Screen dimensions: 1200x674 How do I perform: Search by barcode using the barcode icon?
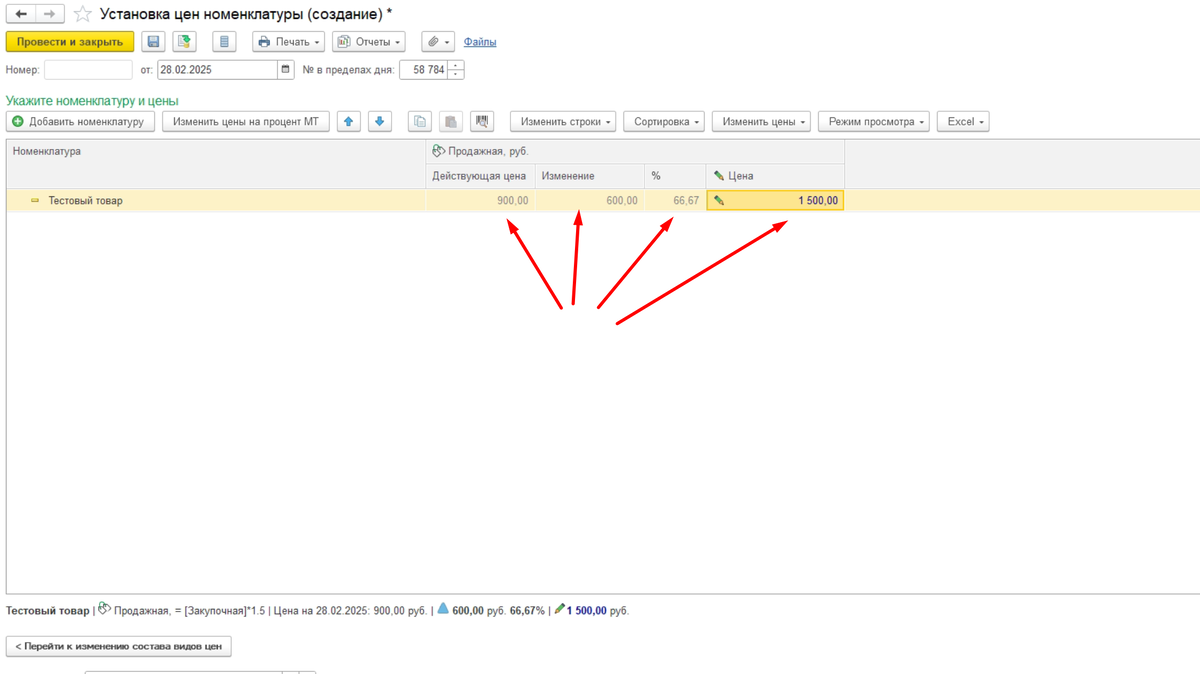pyautogui.click(x=482, y=122)
